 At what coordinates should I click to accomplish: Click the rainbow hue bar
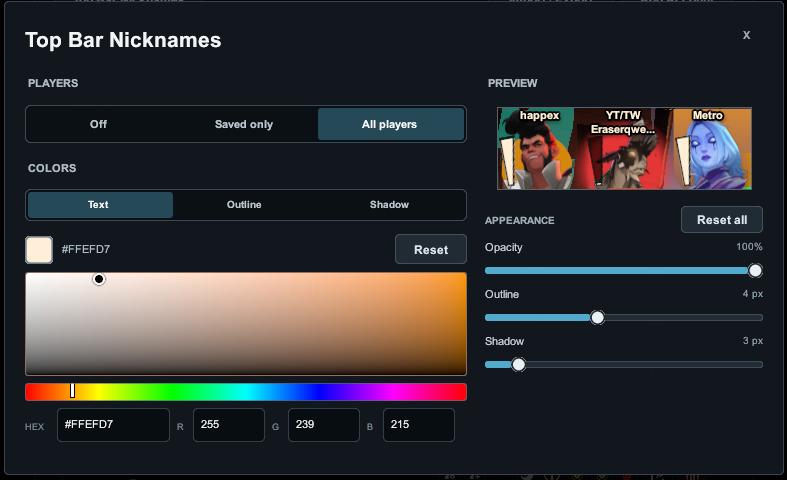(246, 392)
